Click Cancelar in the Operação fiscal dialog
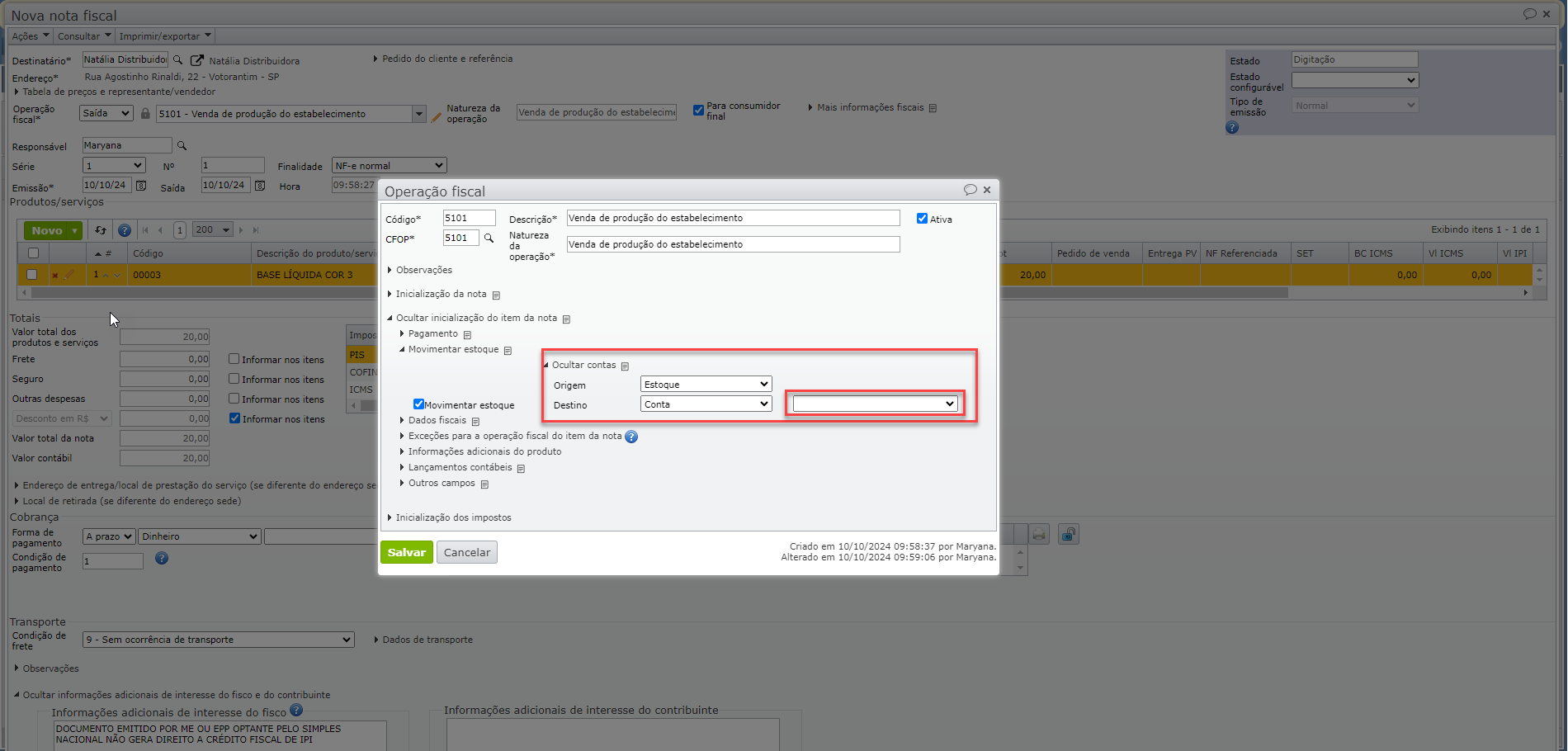The image size is (1568, 751). coord(467,552)
